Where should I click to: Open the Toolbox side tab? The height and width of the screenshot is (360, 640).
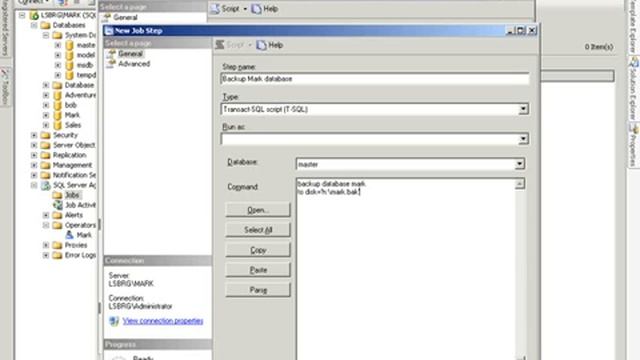(5, 87)
